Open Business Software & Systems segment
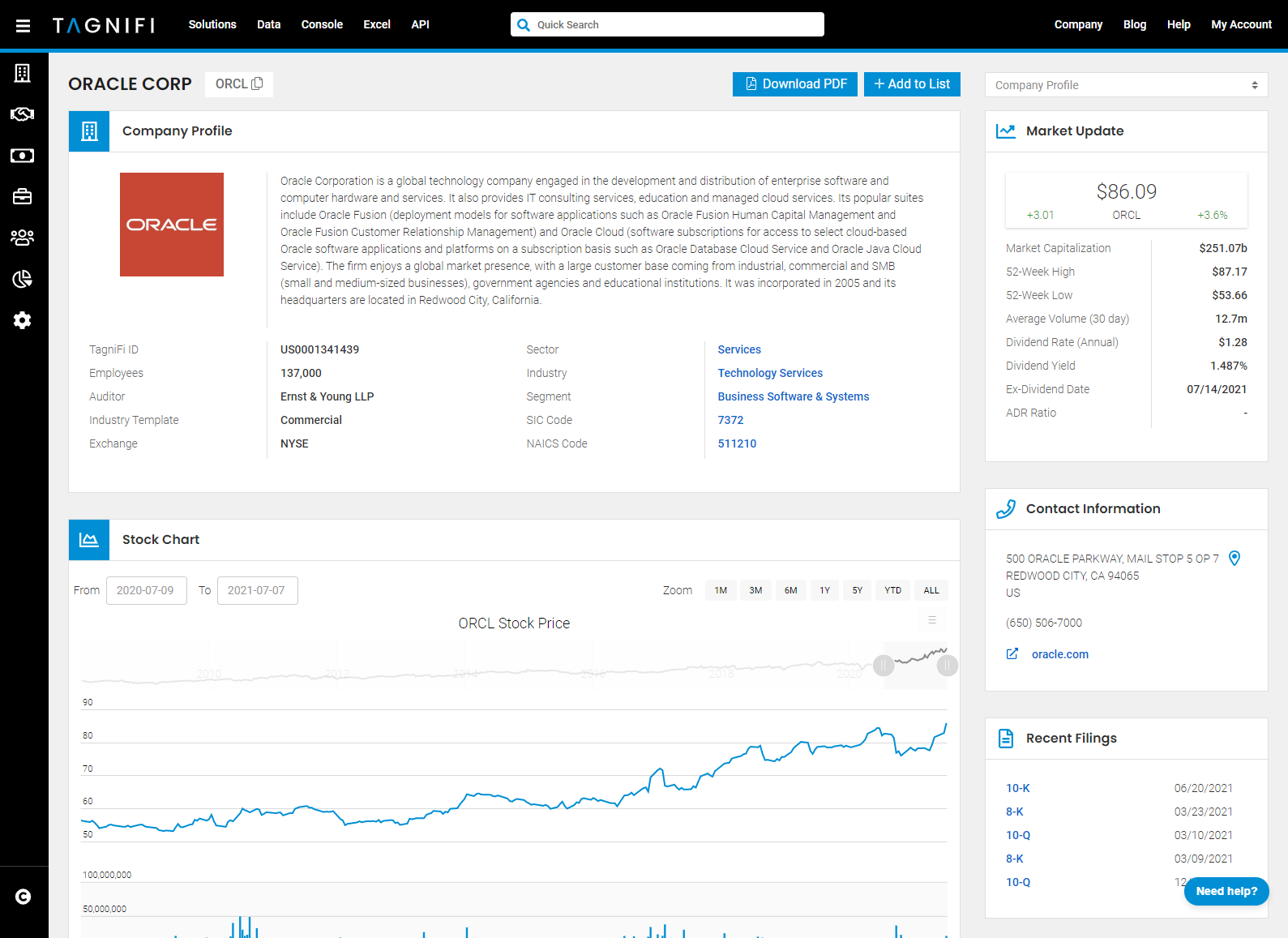 [794, 396]
